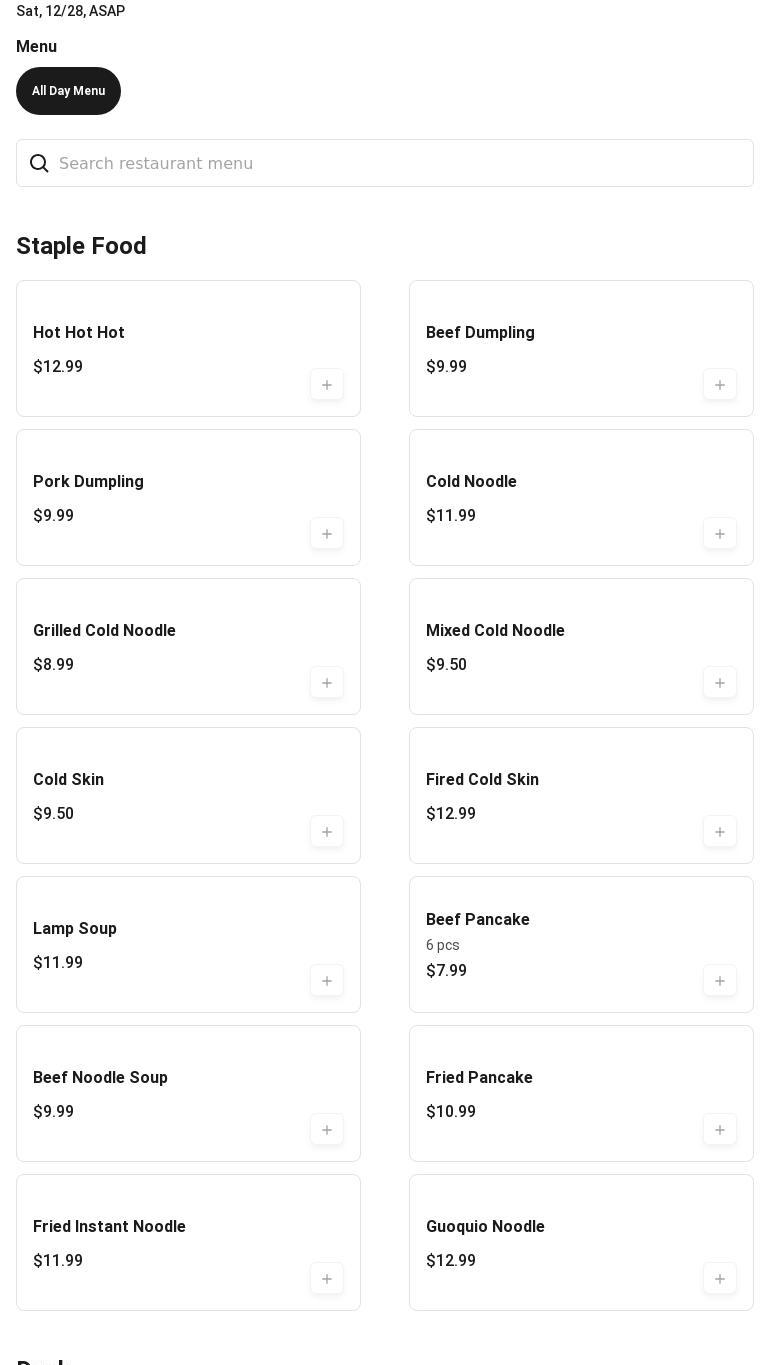
Task: Open the Guoquio Noodle item name
Action: tap(485, 1227)
